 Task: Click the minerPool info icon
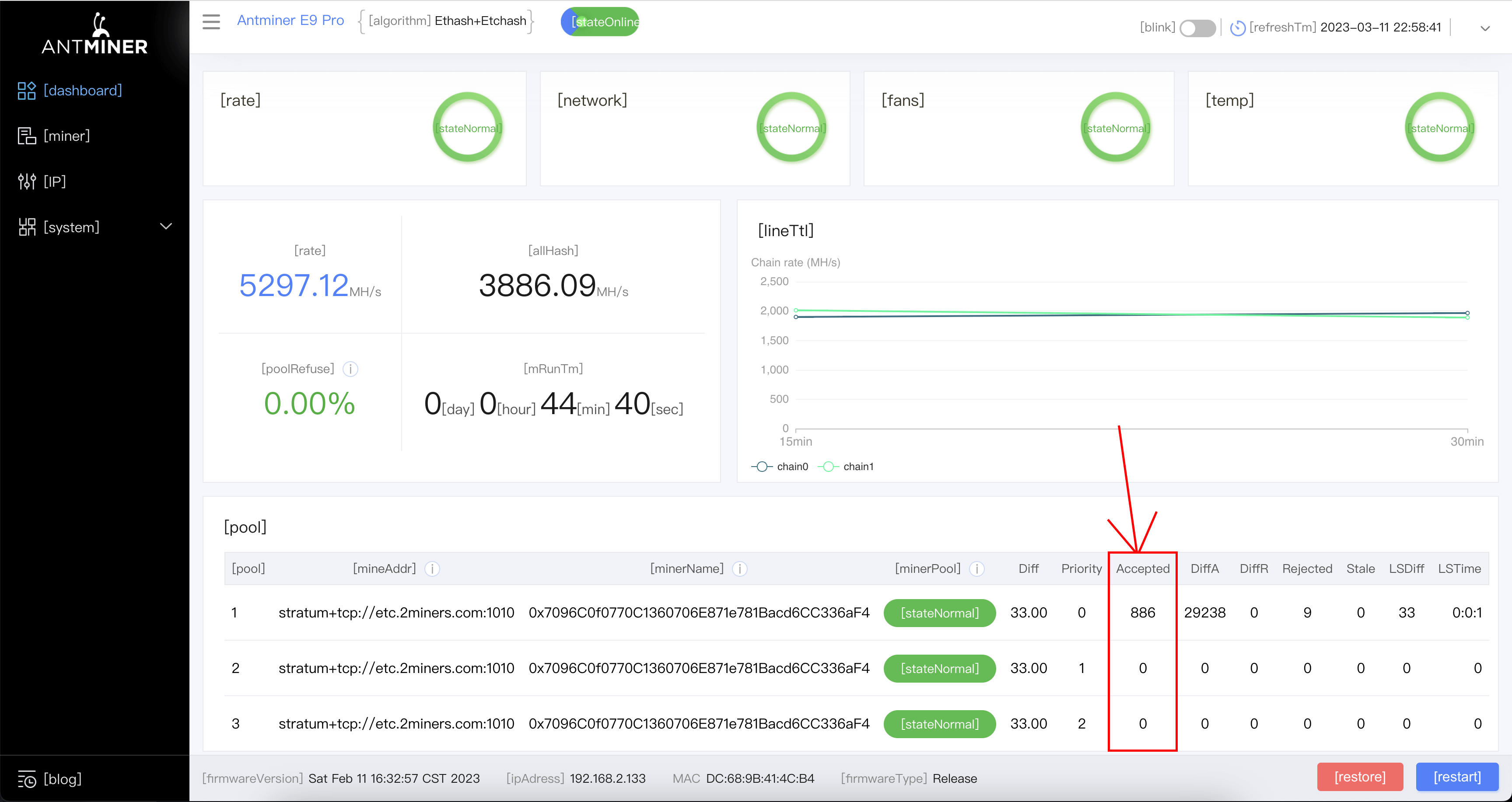point(976,568)
